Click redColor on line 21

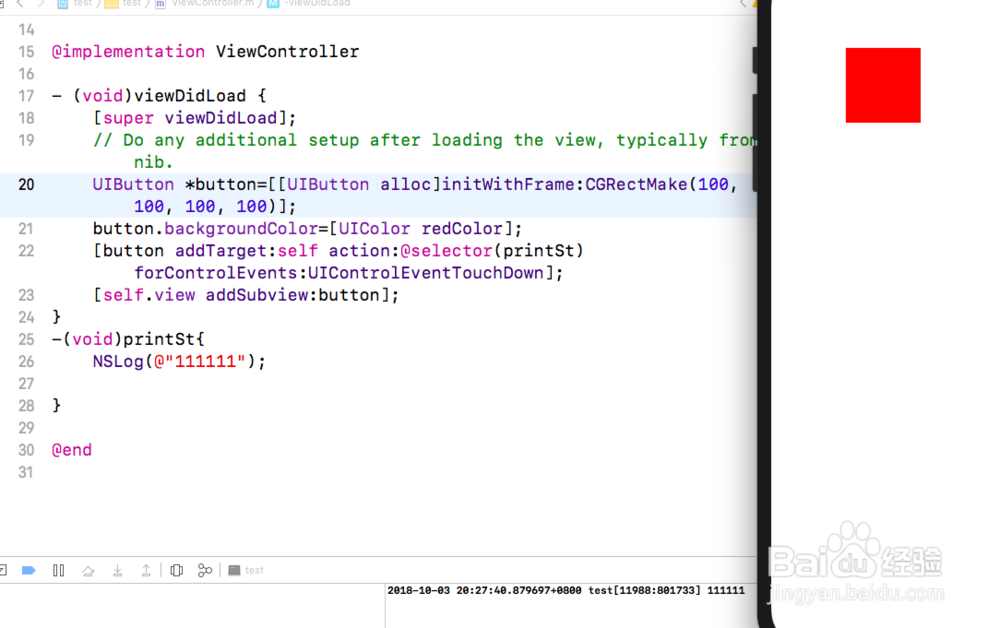point(462,229)
